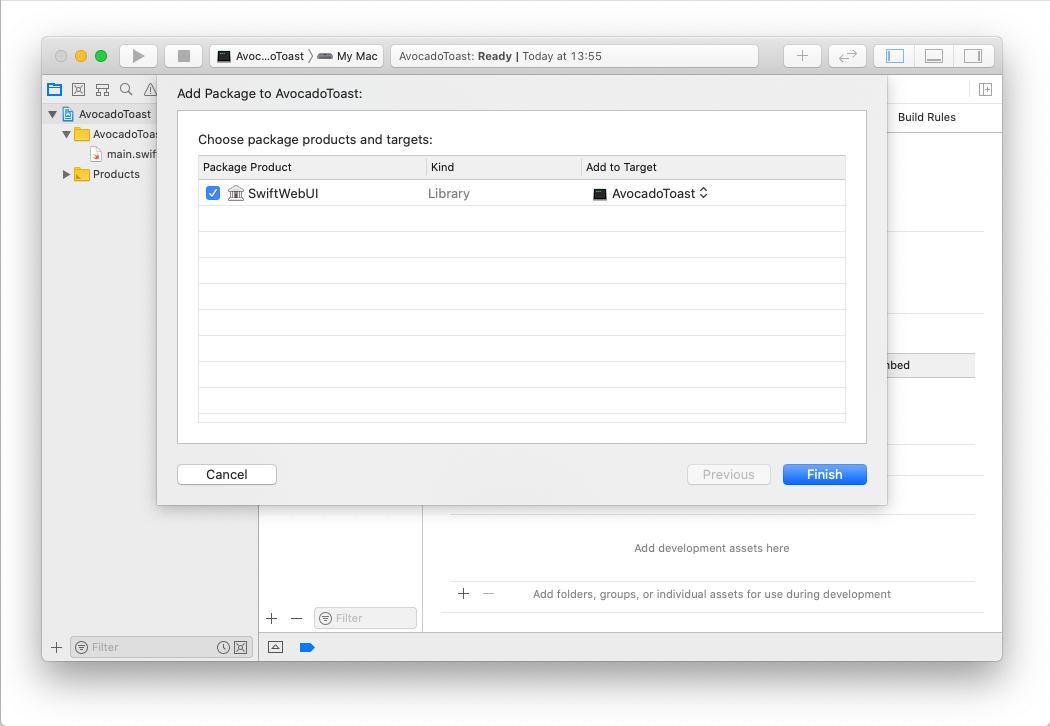Viewport: 1050px width, 726px height.
Task: Sort by Package Product column header
Action: click(312, 167)
